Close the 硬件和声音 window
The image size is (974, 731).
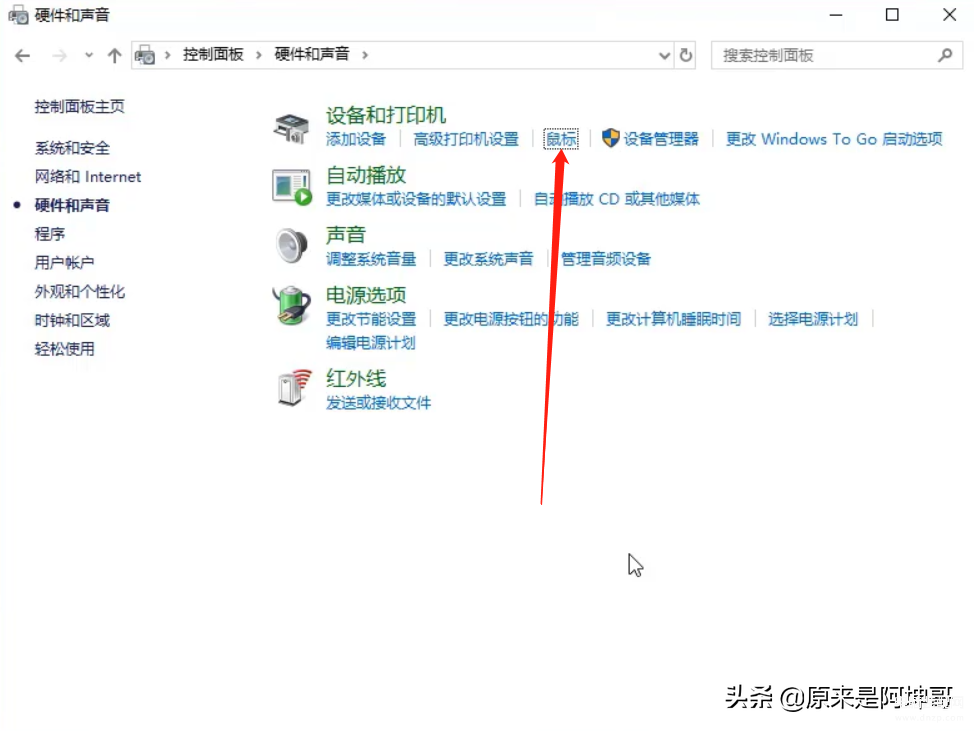point(949,15)
